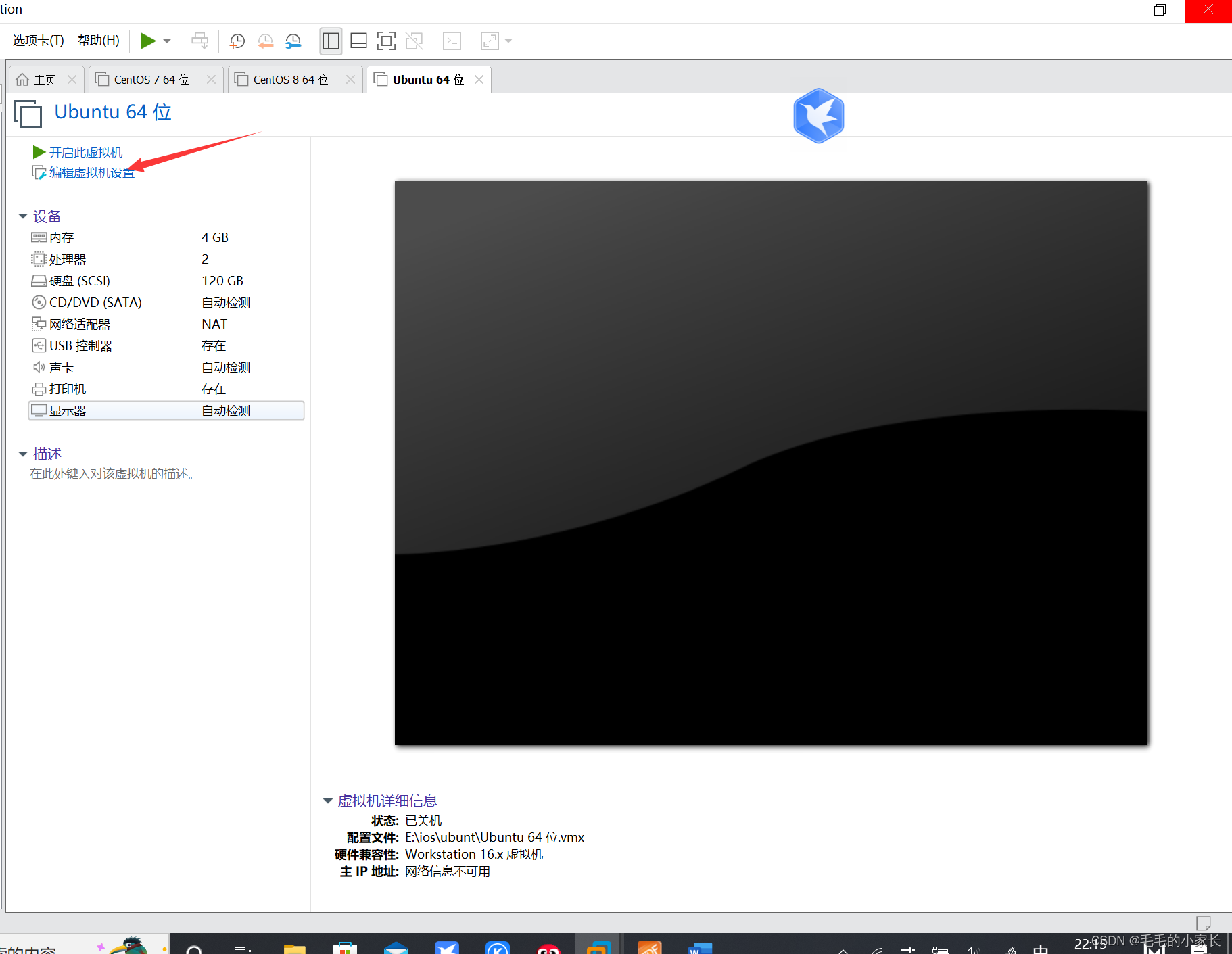Select the 网络适配器 device row

[x=166, y=324]
